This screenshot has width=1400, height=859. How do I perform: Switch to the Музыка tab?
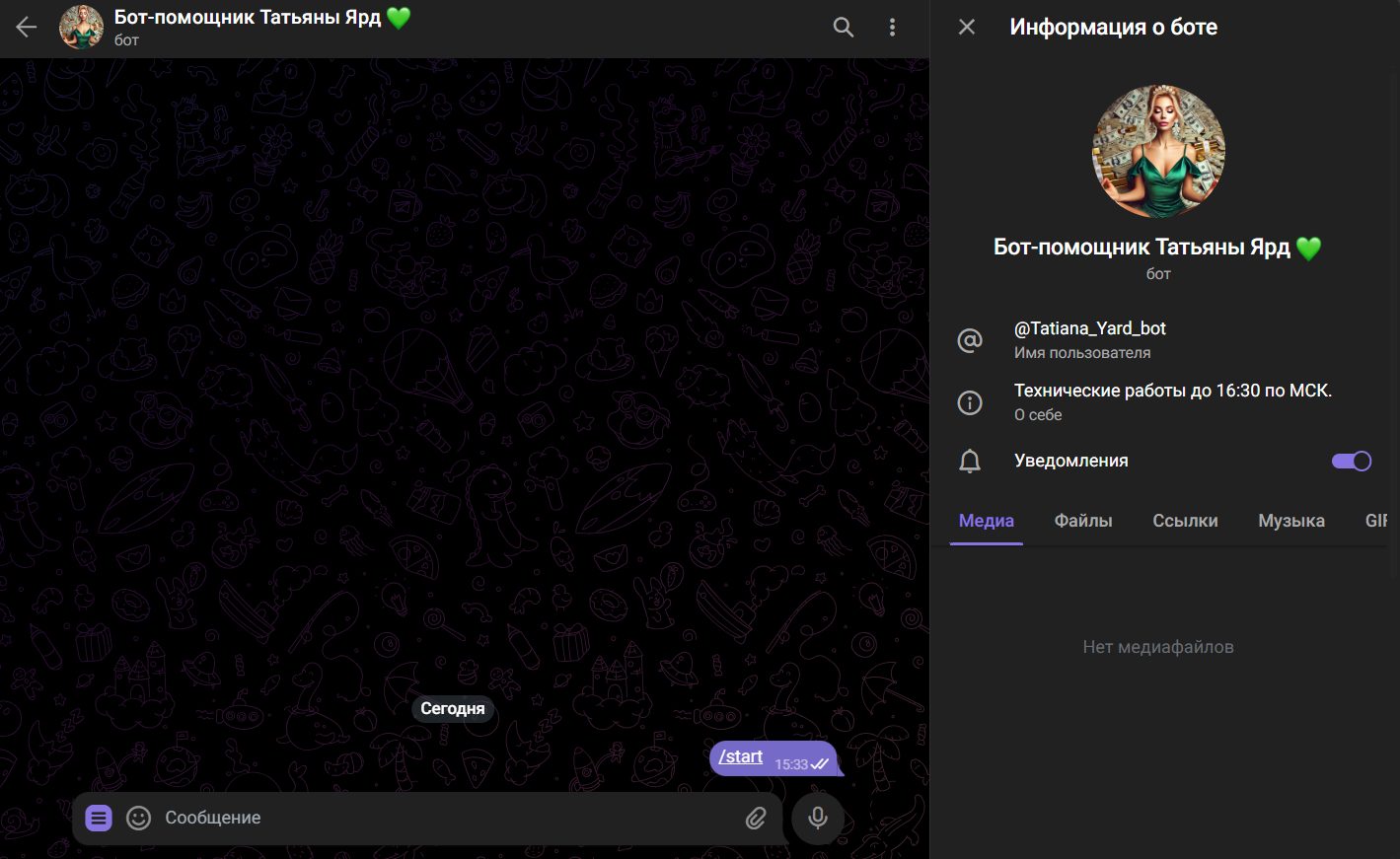point(1290,521)
